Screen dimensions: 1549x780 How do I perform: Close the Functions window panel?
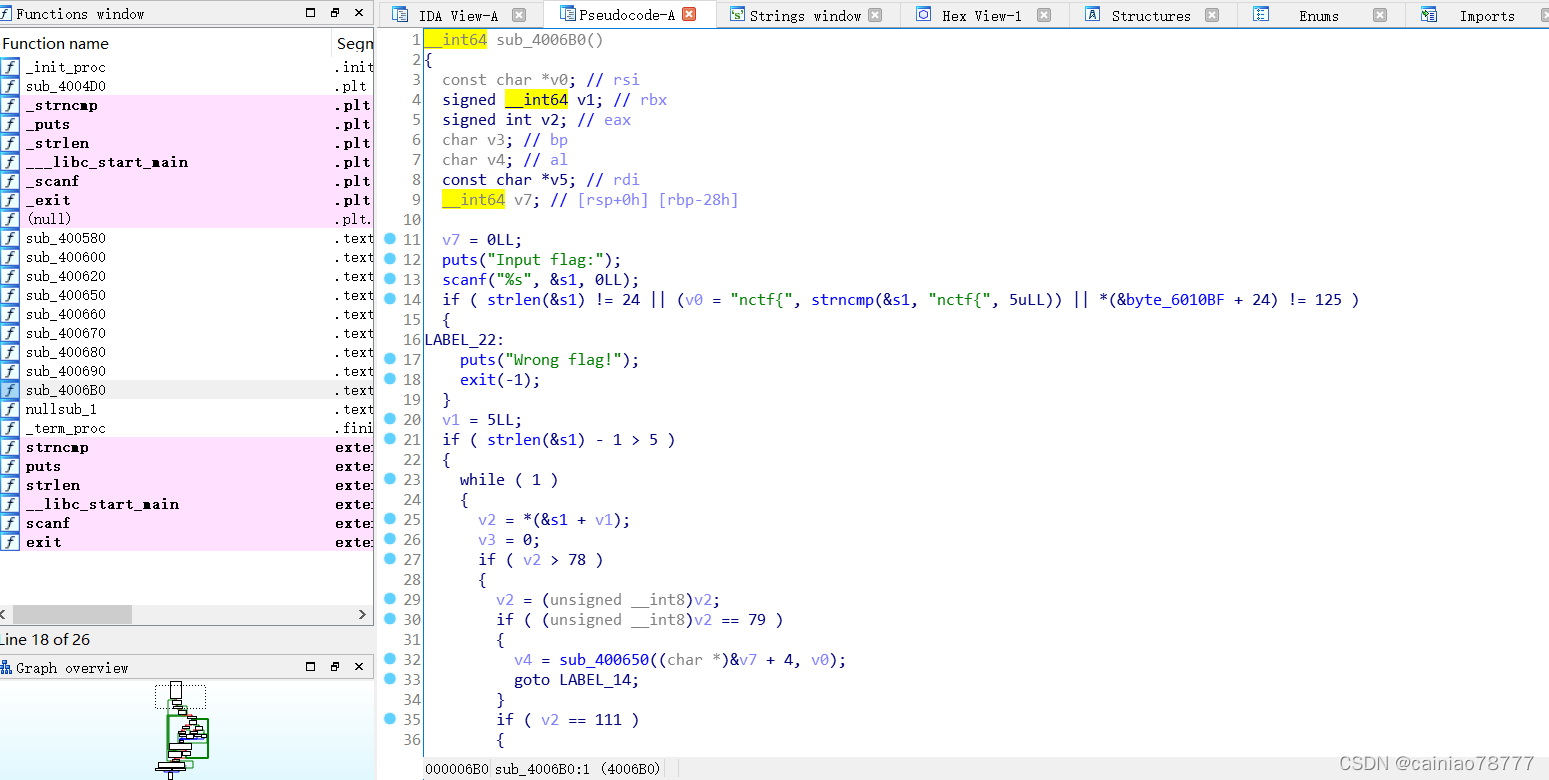(360, 13)
